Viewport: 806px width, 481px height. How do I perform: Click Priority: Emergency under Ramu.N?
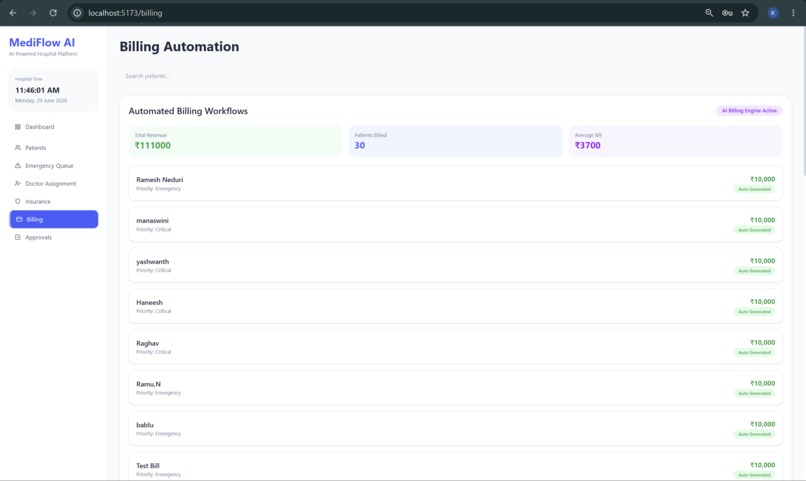158,393
